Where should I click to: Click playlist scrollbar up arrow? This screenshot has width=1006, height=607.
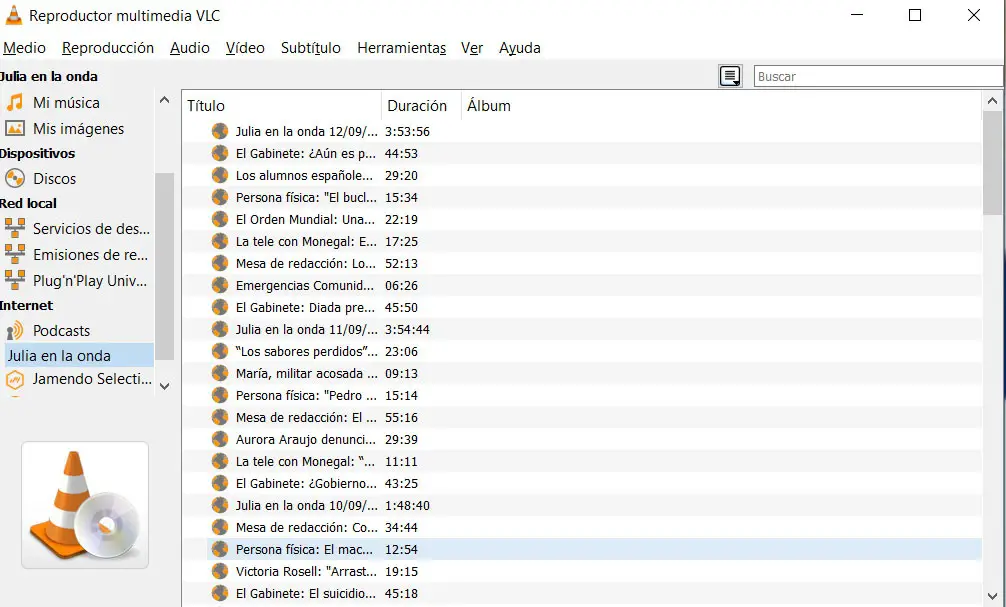[x=992, y=101]
